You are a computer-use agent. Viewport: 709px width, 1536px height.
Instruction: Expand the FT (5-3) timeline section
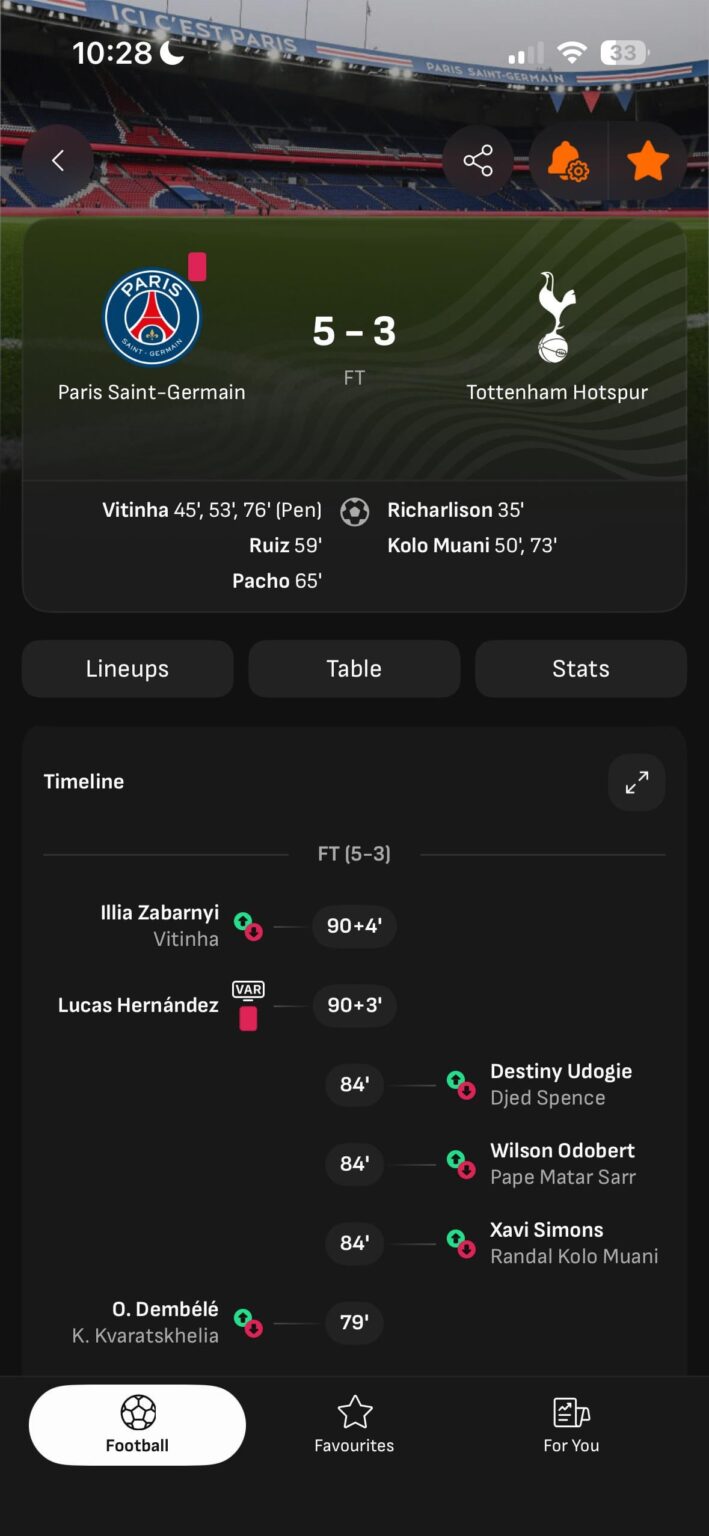[354, 853]
